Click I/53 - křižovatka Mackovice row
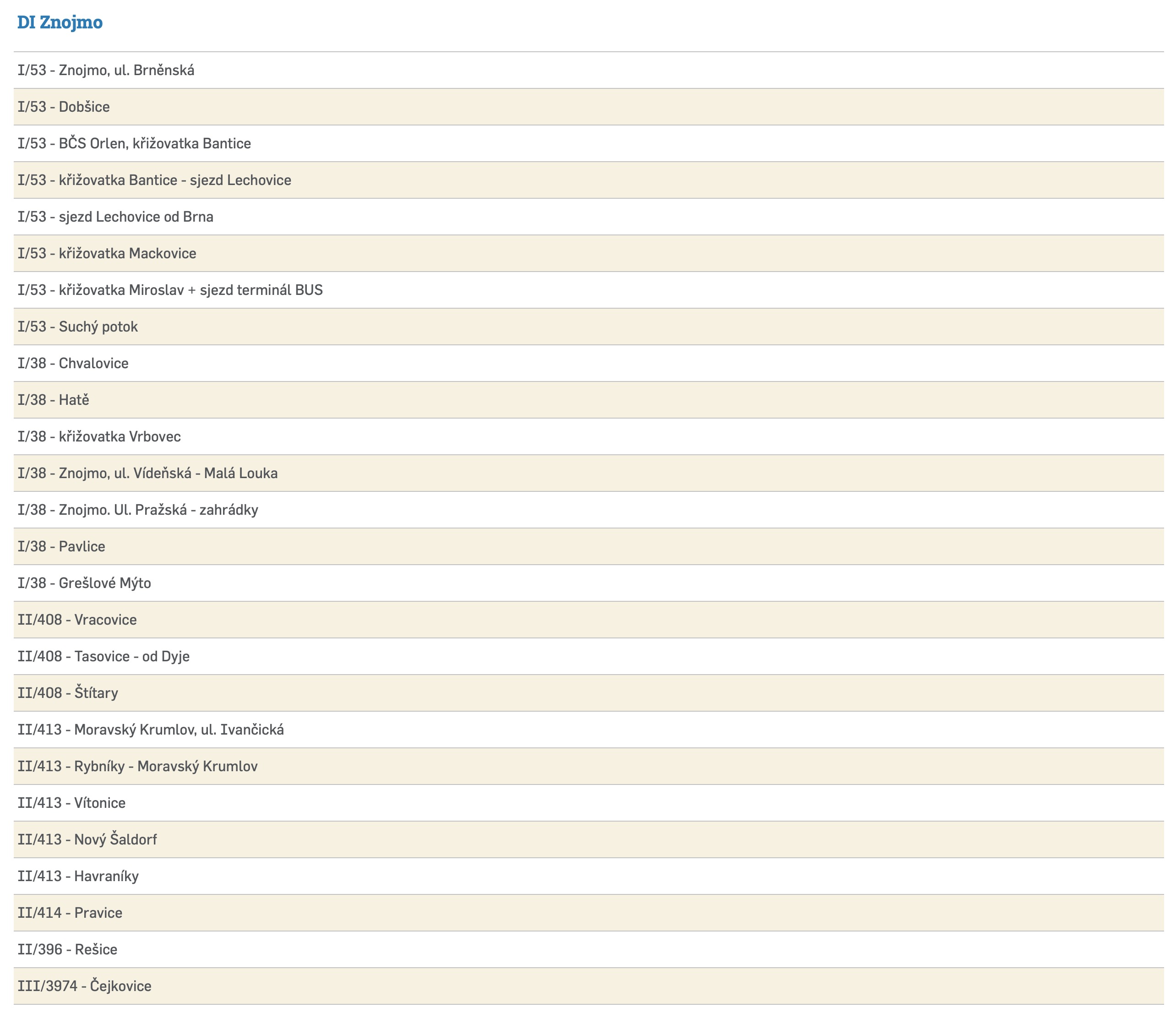 pyautogui.click(x=107, y=253)
